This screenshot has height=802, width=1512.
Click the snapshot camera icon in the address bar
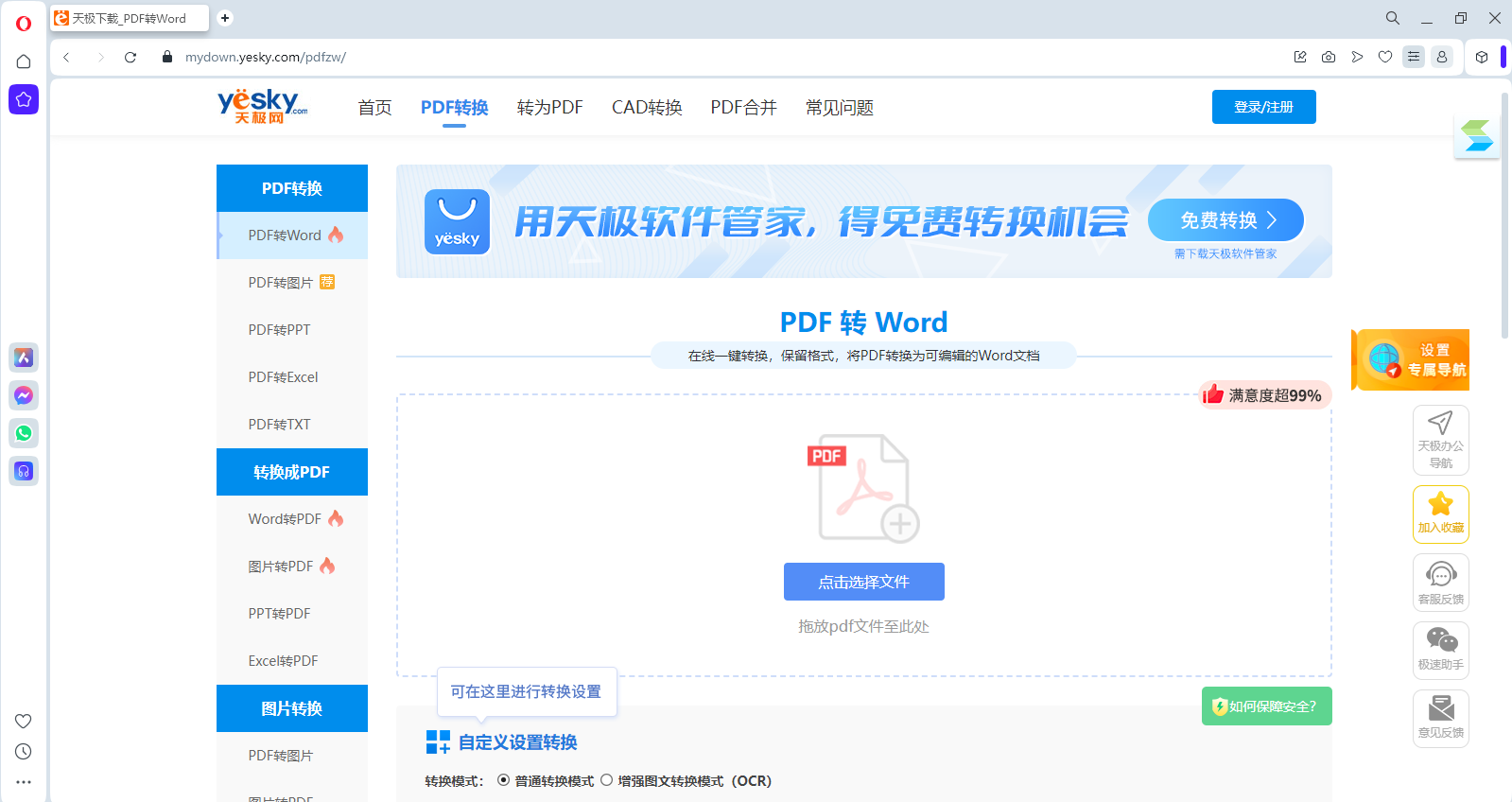(x=1329, y=57)
